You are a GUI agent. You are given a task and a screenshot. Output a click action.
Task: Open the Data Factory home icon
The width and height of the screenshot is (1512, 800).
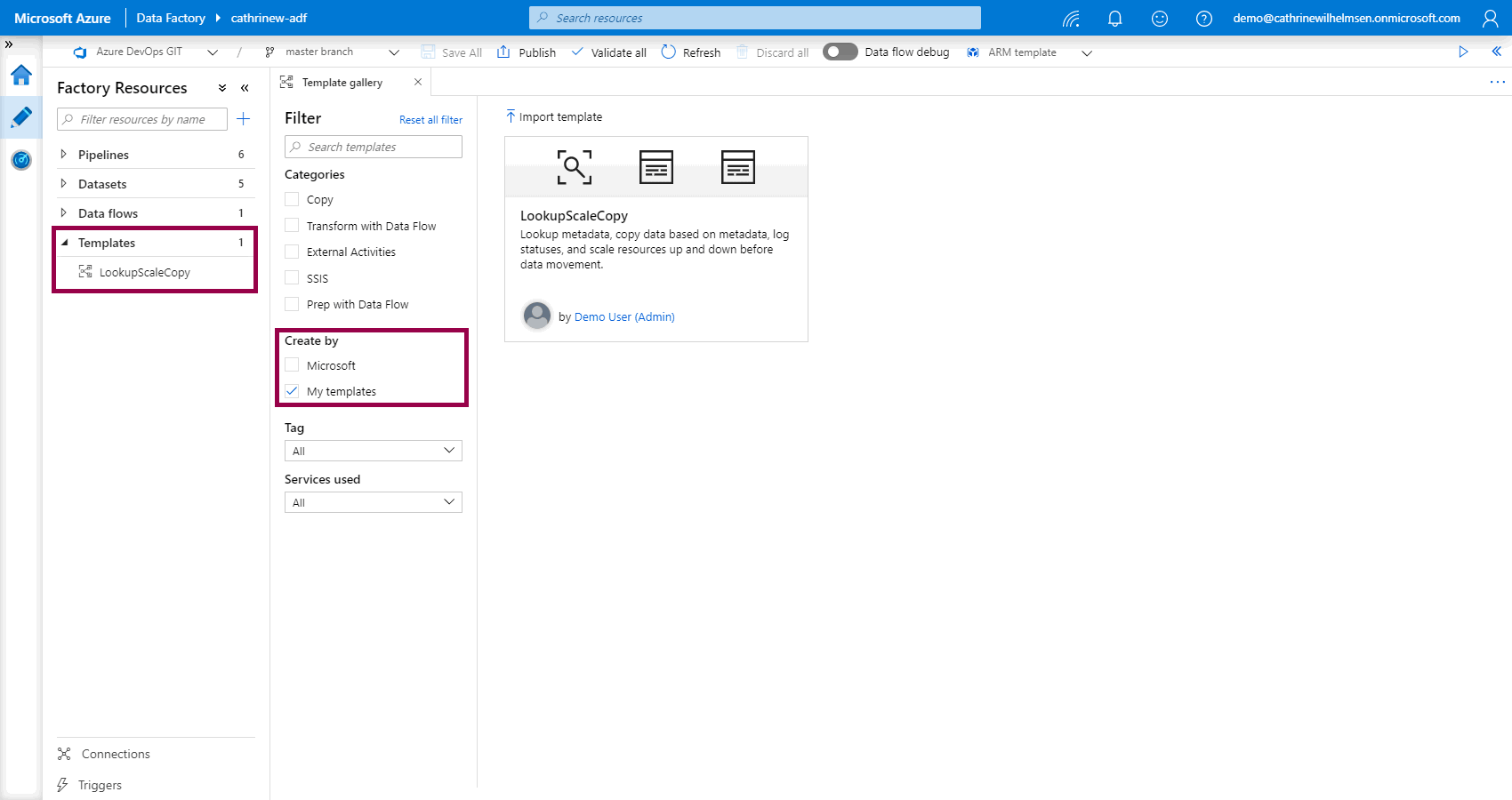pyautogui.click(x=21, y=76)
